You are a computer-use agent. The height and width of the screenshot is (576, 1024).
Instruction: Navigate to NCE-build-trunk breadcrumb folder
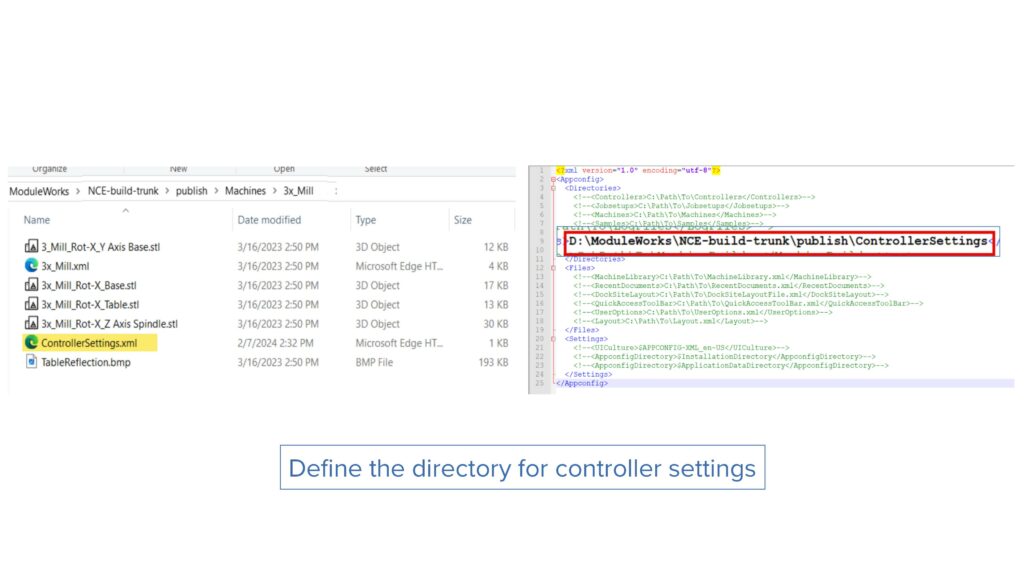124,191
